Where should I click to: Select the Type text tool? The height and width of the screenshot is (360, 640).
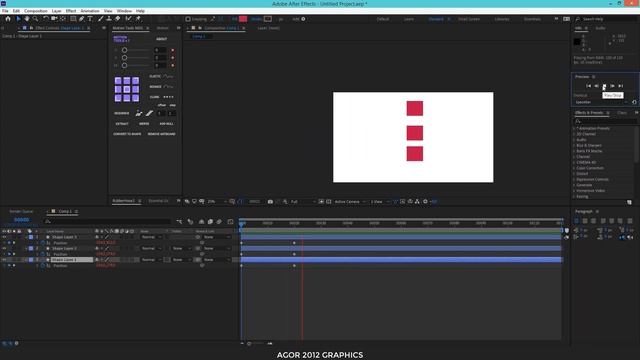[x=90, y=19]
